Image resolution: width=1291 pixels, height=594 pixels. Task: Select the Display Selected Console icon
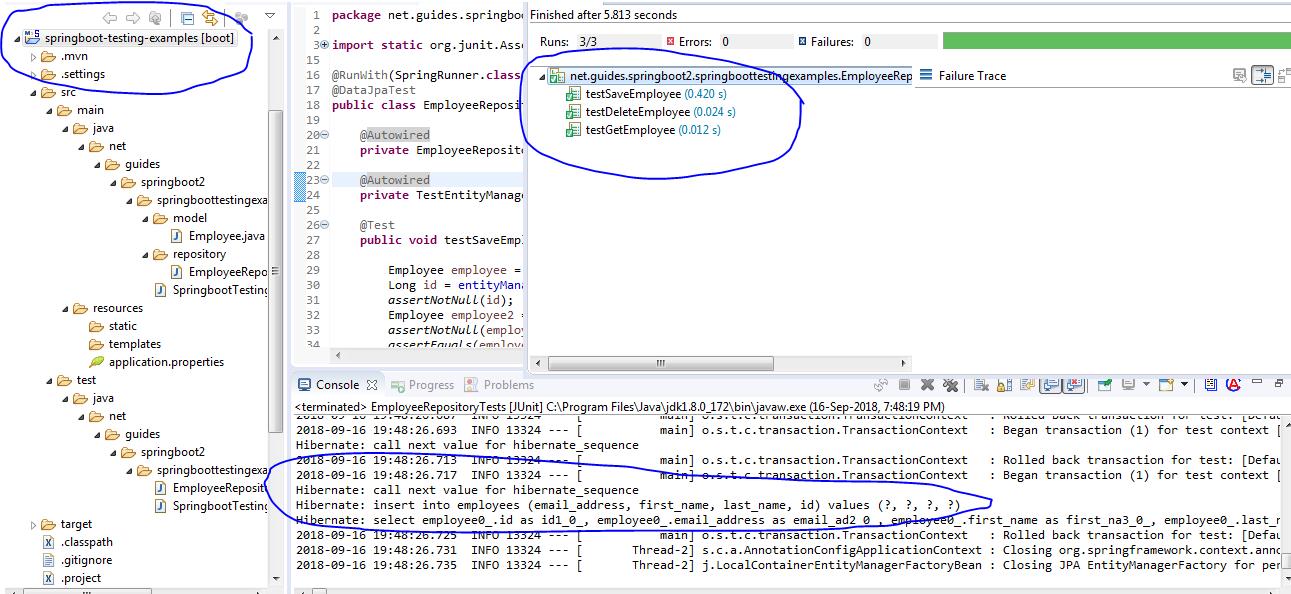[x=1129, y=384]
